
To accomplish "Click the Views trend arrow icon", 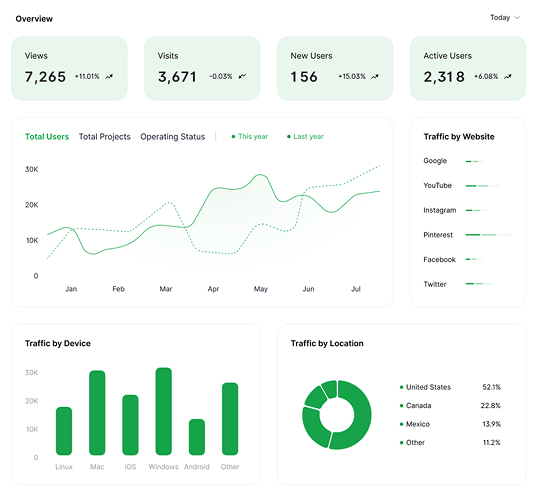I will (x=109, y=76).
